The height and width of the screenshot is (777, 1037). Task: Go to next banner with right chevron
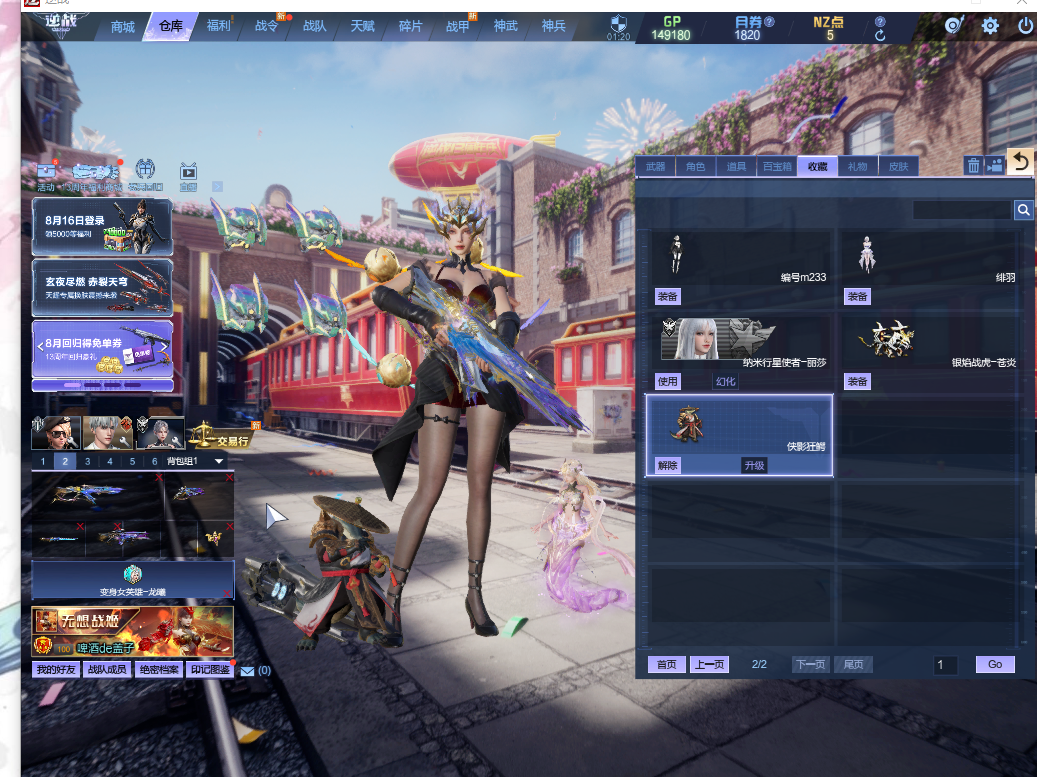[x=165, y=346]
